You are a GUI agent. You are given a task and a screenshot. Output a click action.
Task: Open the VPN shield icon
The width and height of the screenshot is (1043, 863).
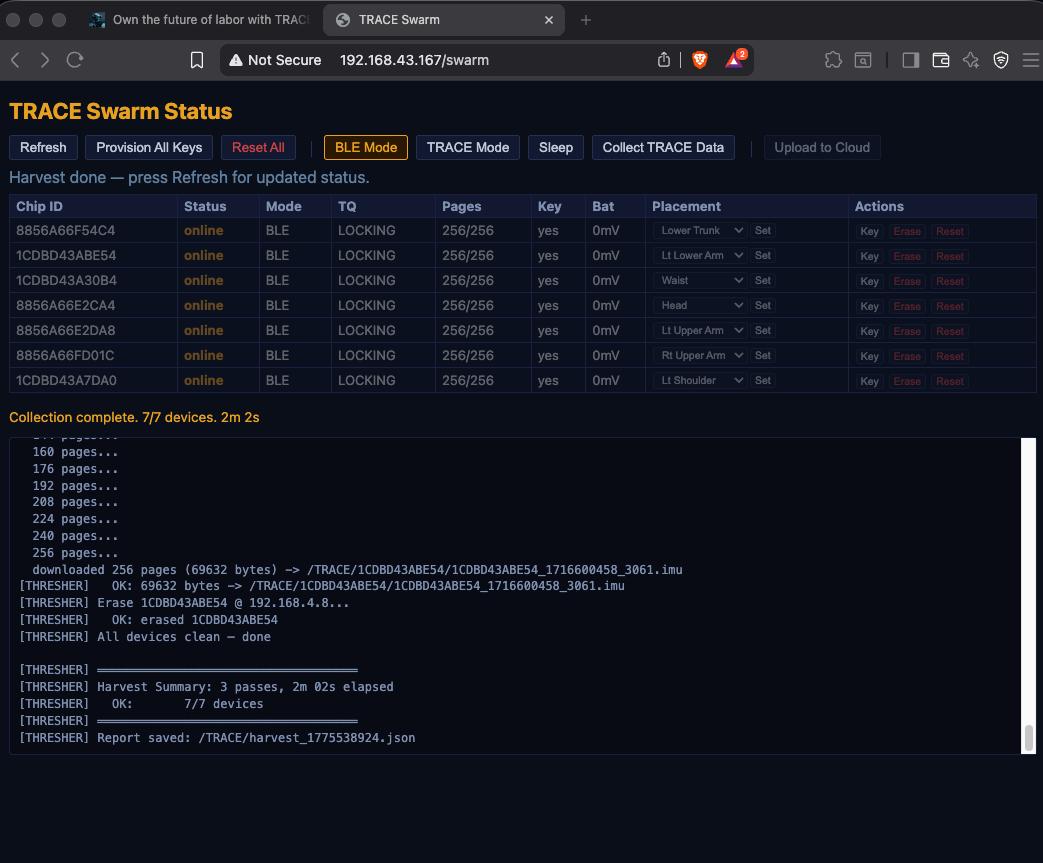1001,61
